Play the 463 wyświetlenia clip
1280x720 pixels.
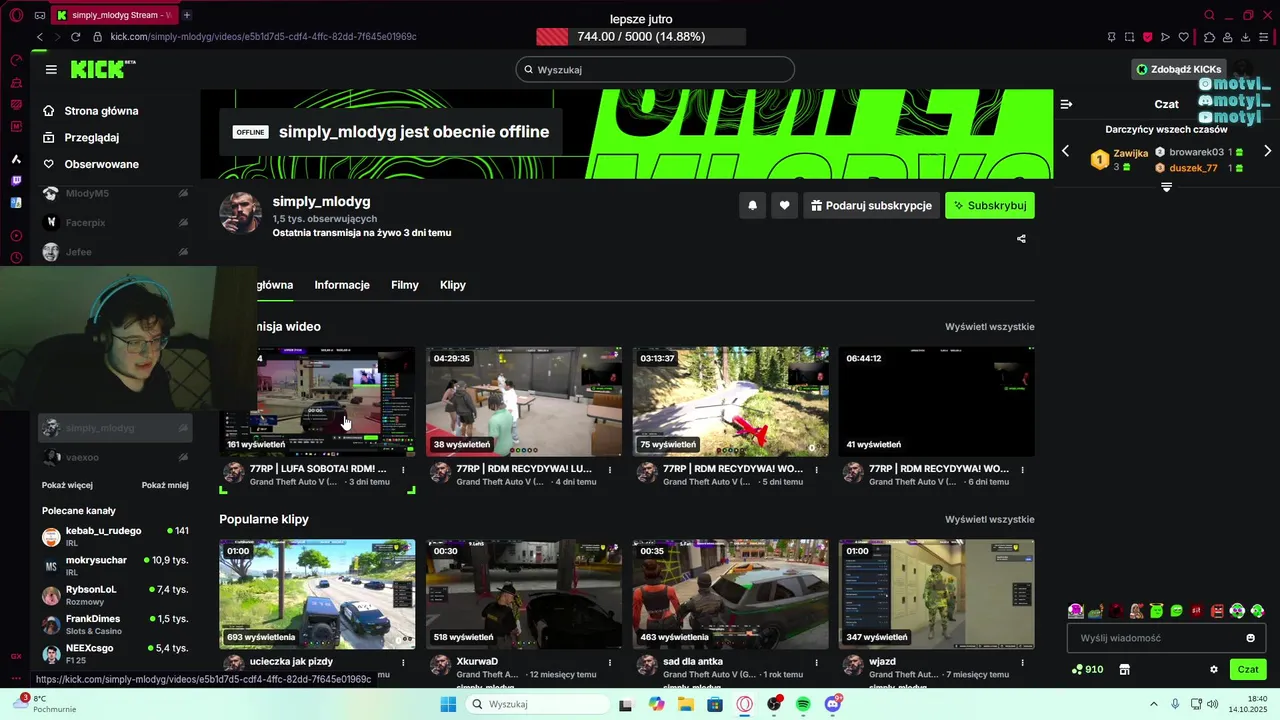731,594
